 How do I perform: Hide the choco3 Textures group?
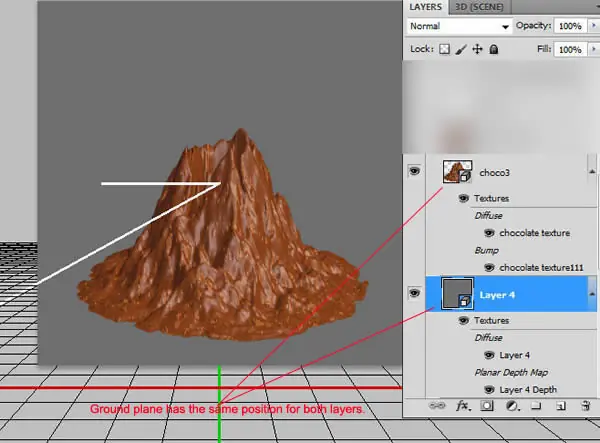coord(463,198)
